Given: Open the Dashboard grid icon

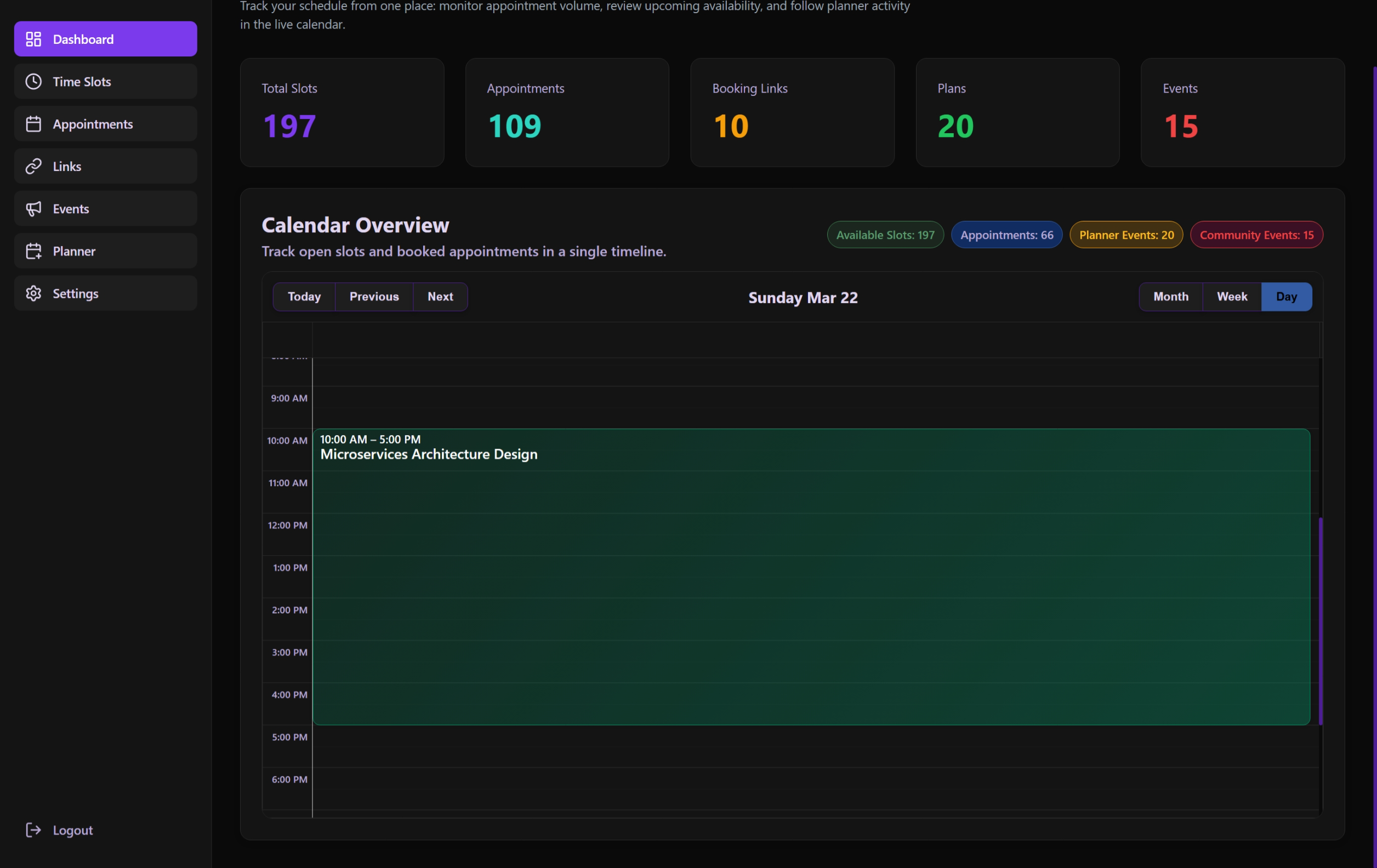Looking at the screenshot, I should coord(33,38).
